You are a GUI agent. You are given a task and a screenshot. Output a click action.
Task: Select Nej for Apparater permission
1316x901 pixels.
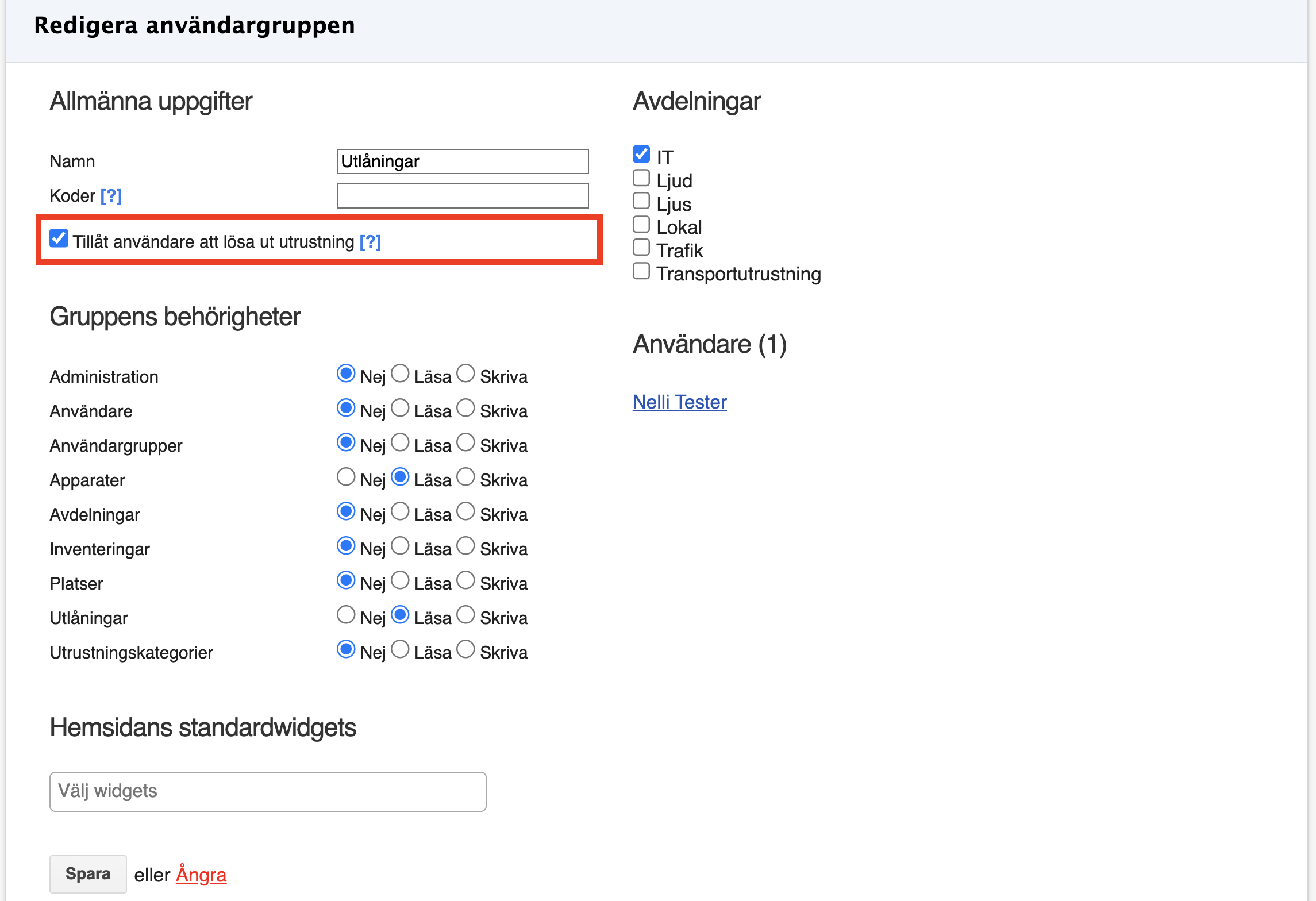(x=346, y=477)
